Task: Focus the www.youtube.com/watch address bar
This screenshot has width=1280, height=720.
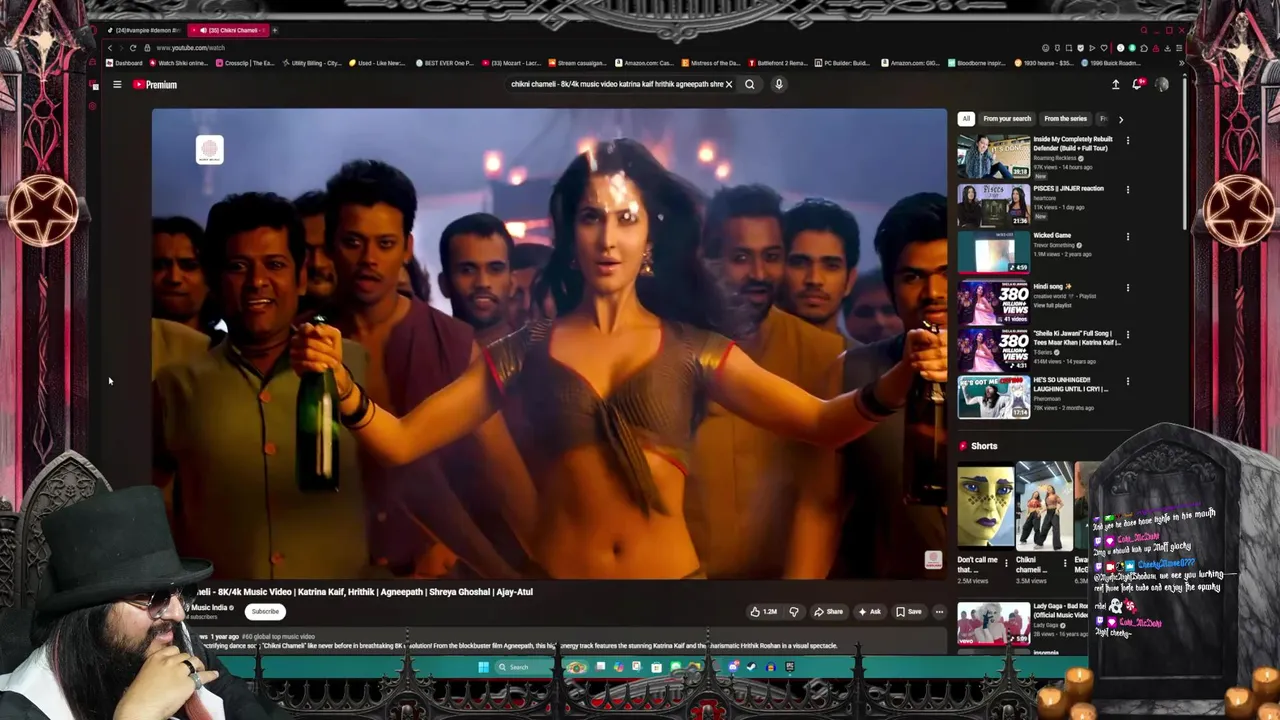Action: click(190, 48)
